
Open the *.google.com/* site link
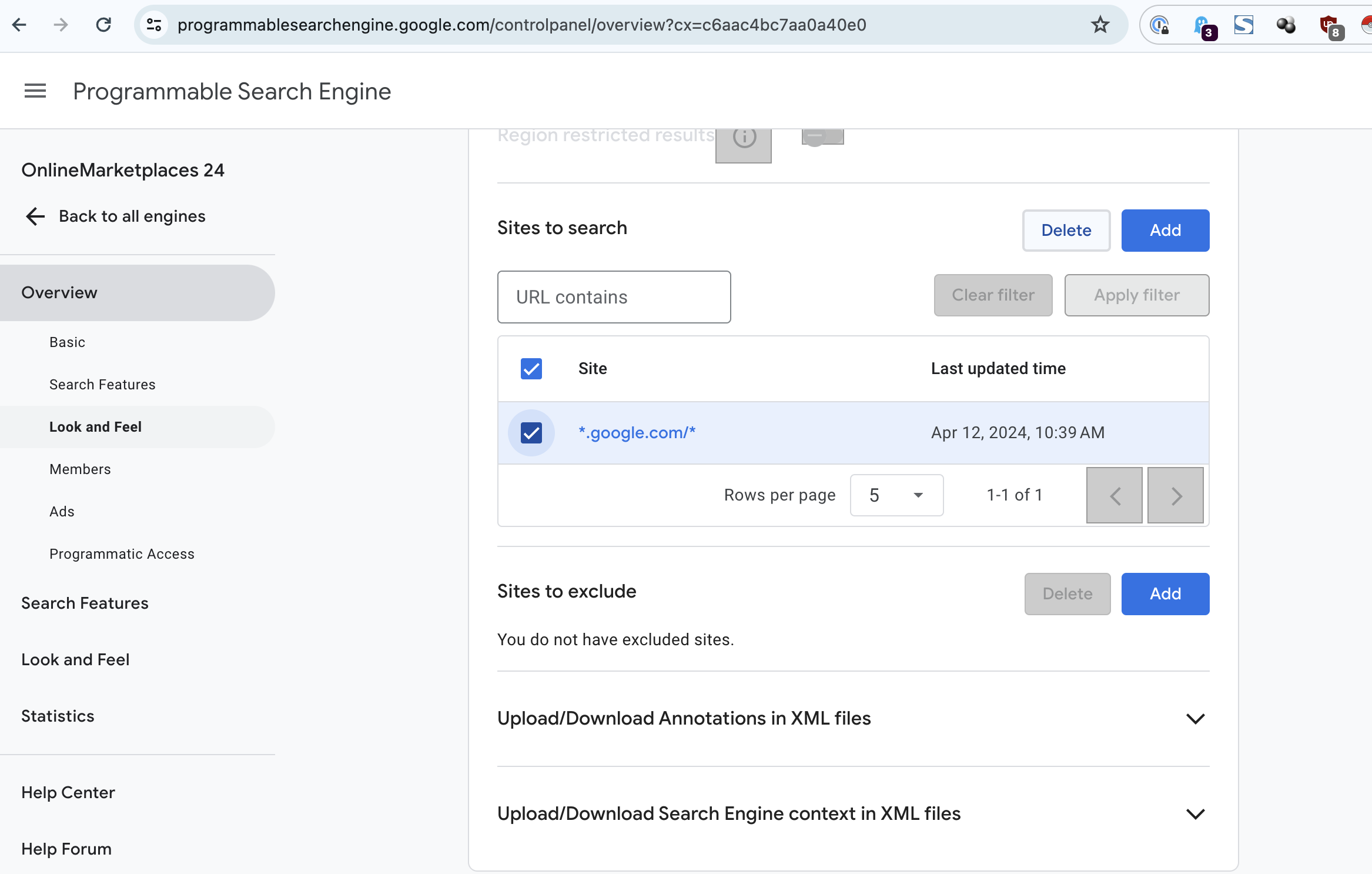[x=637, y=433]
